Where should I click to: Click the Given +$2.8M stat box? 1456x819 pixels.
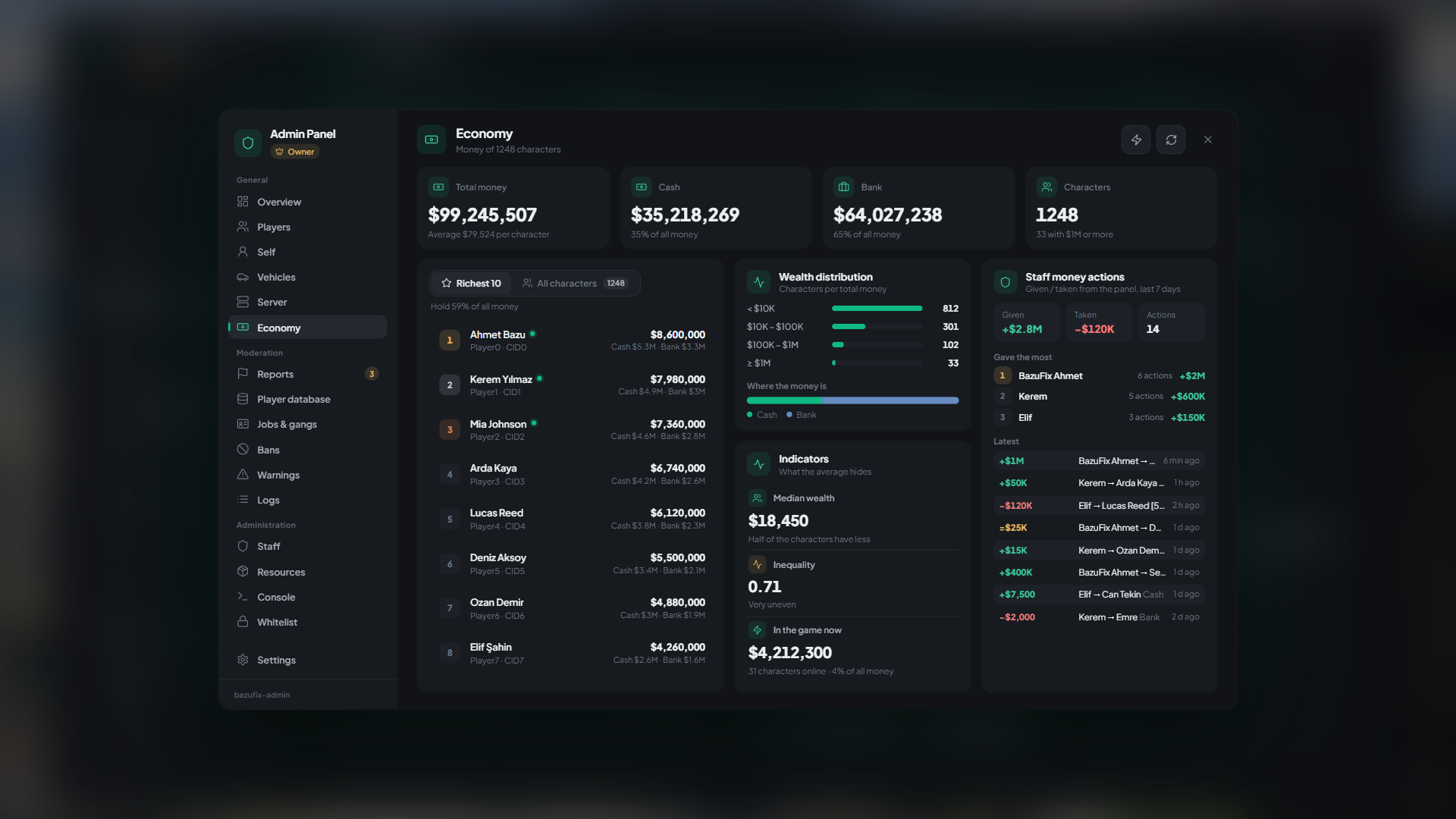click(1026, 322)
